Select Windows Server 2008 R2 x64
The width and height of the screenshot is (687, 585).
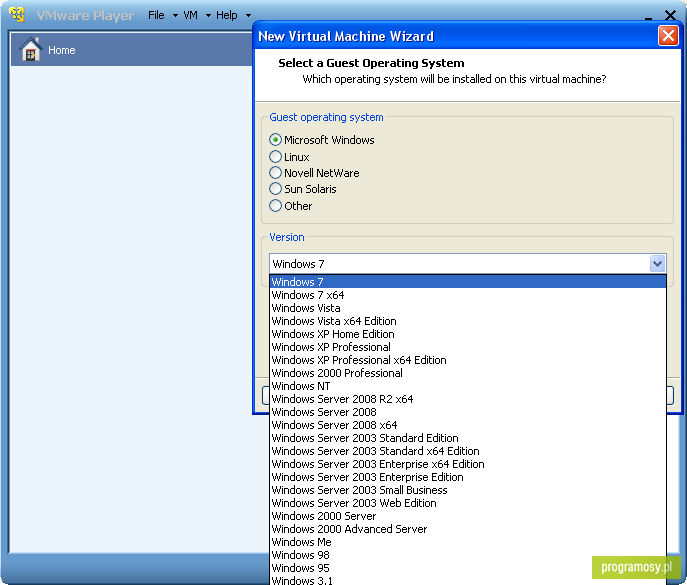(x=468, y=399)
